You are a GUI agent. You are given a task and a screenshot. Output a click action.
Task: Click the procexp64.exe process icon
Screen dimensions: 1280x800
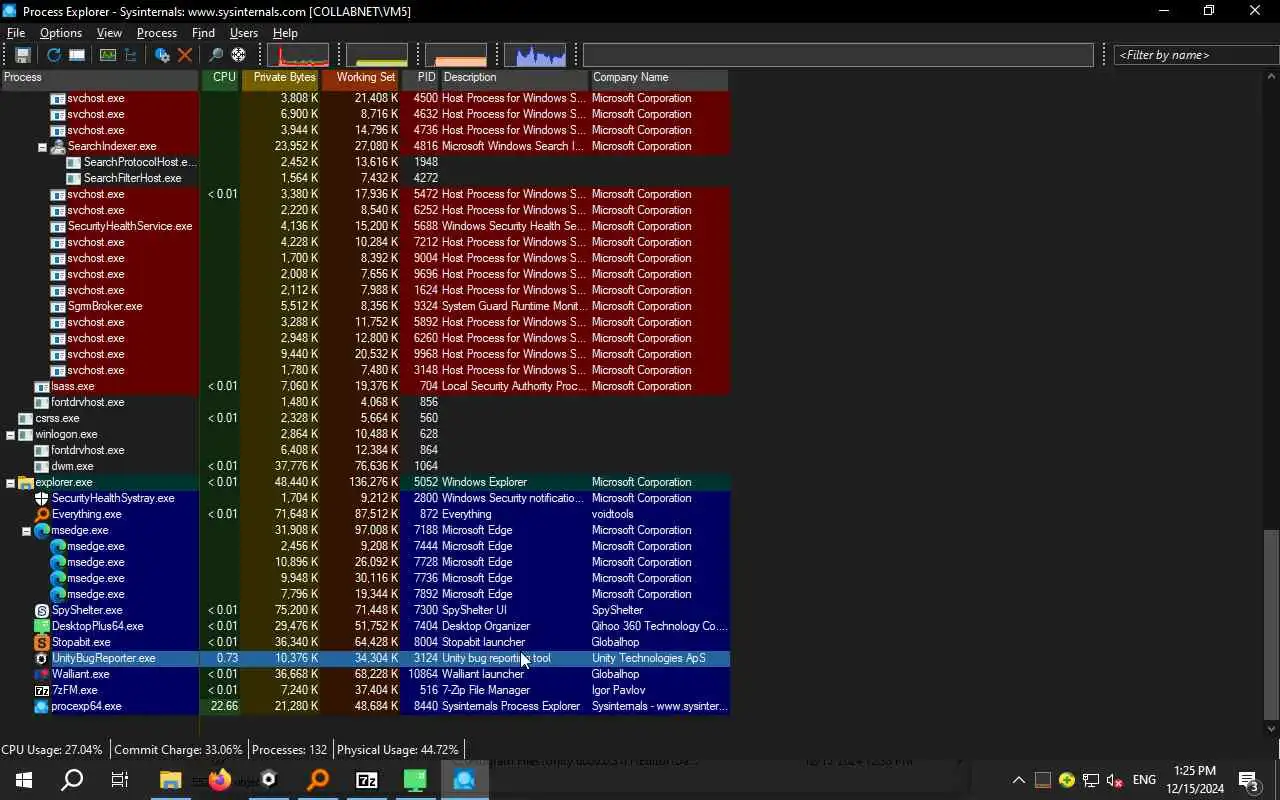point(42,706)
